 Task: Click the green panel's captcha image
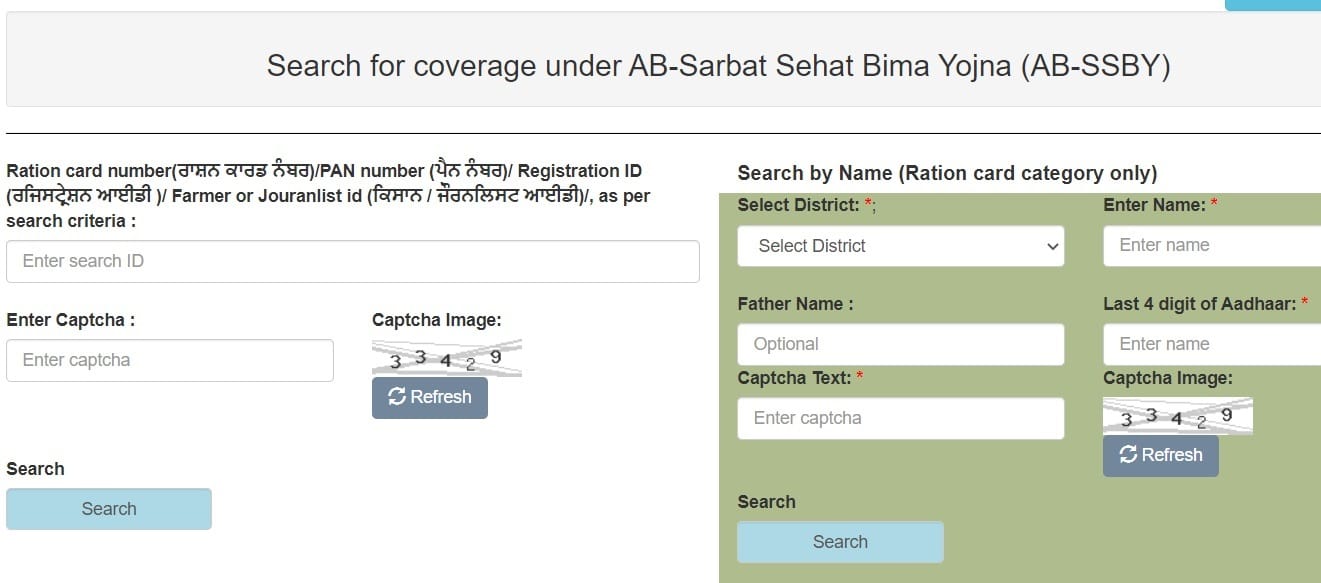(1178, 413)
